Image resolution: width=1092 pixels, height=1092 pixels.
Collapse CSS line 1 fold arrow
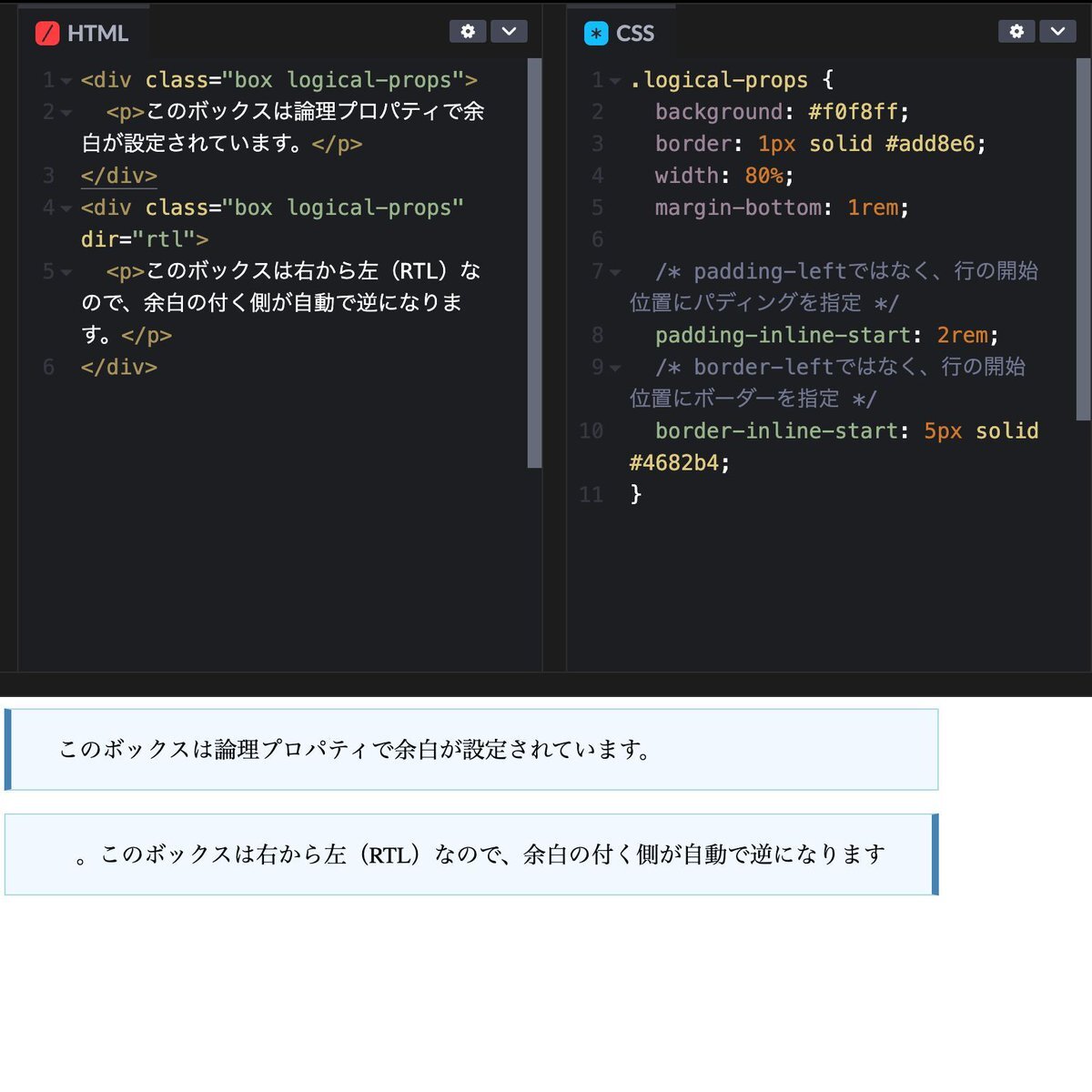[x=615, y=81]
